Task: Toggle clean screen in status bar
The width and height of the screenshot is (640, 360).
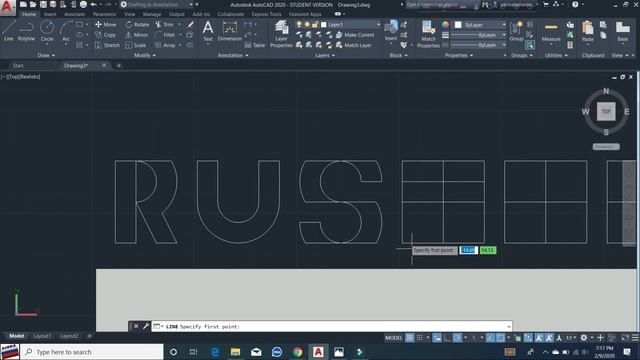Action: click(x=625, y=338)
